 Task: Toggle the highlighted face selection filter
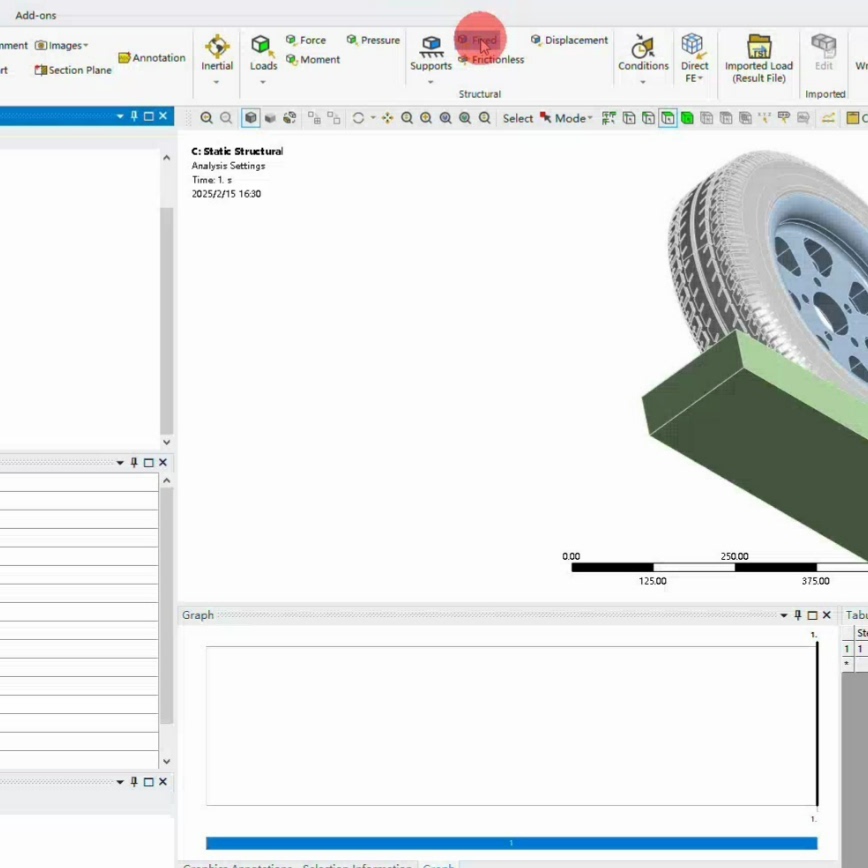pyautogui.click(x=668, y=118)
